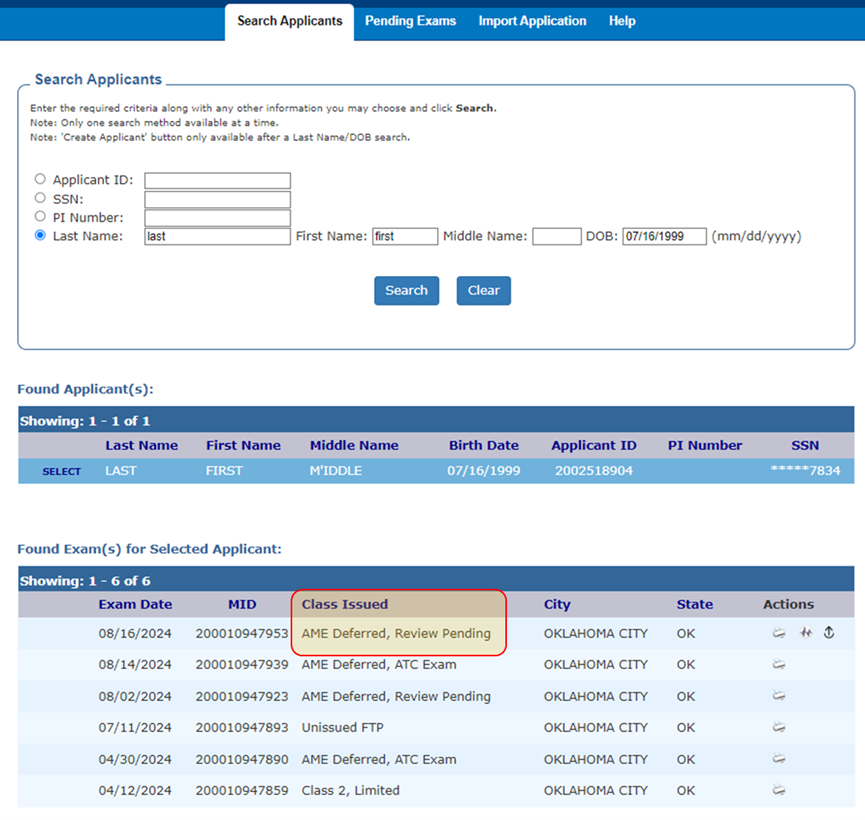Print the 08/02/2024 exam record
Viewport: 865px width, 820px height.
click(778, 696)
